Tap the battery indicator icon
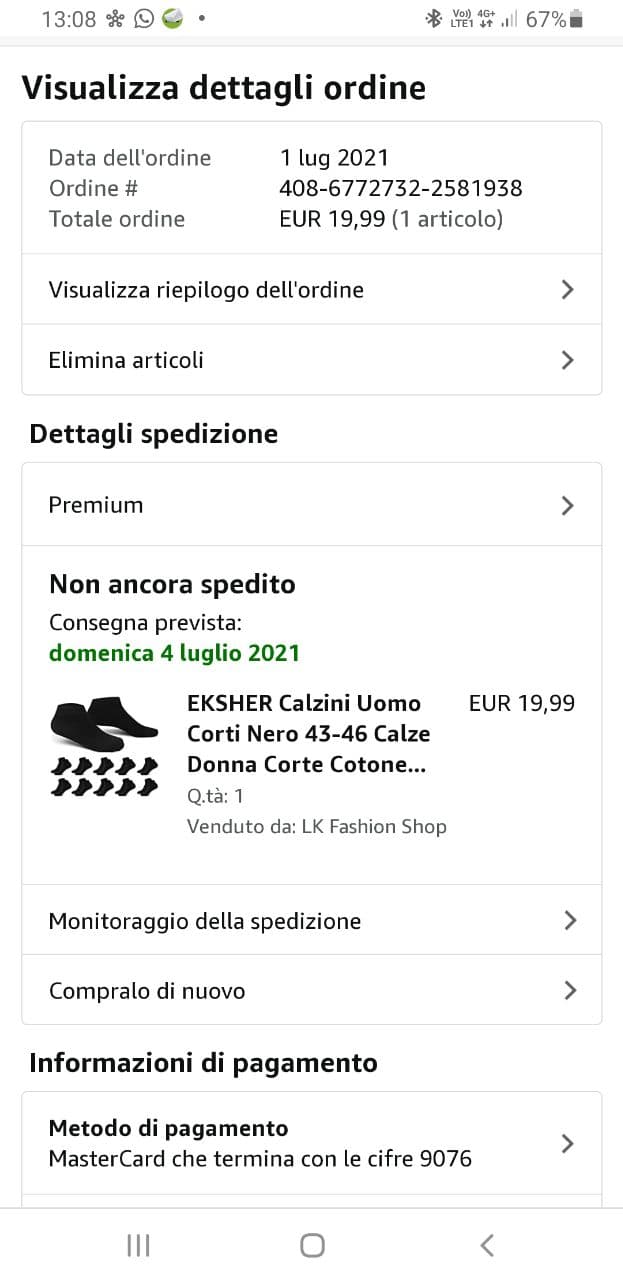 (x=576, y=19)
